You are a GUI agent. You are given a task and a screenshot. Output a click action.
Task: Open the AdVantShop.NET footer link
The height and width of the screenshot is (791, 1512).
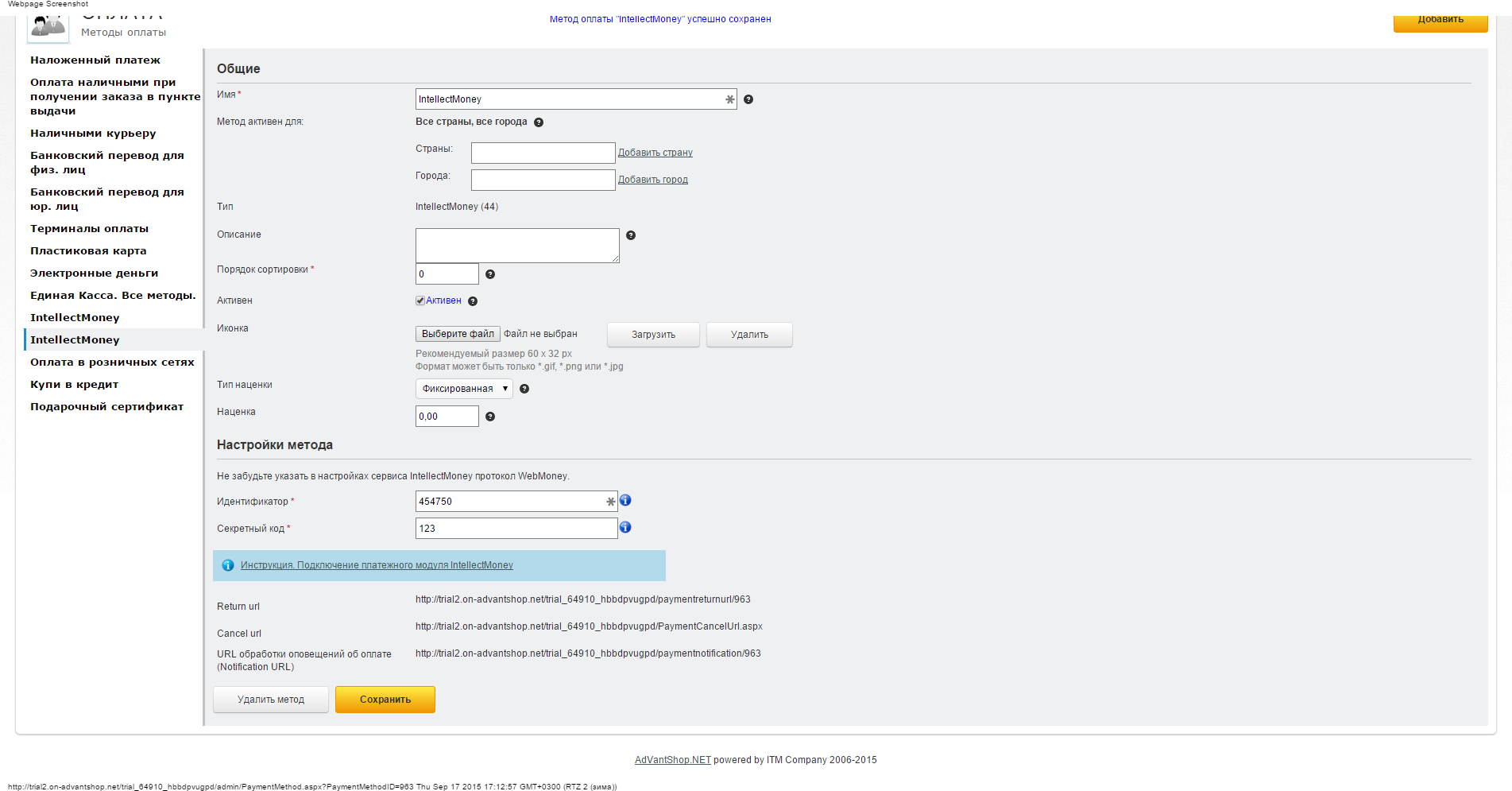(673, 760)
